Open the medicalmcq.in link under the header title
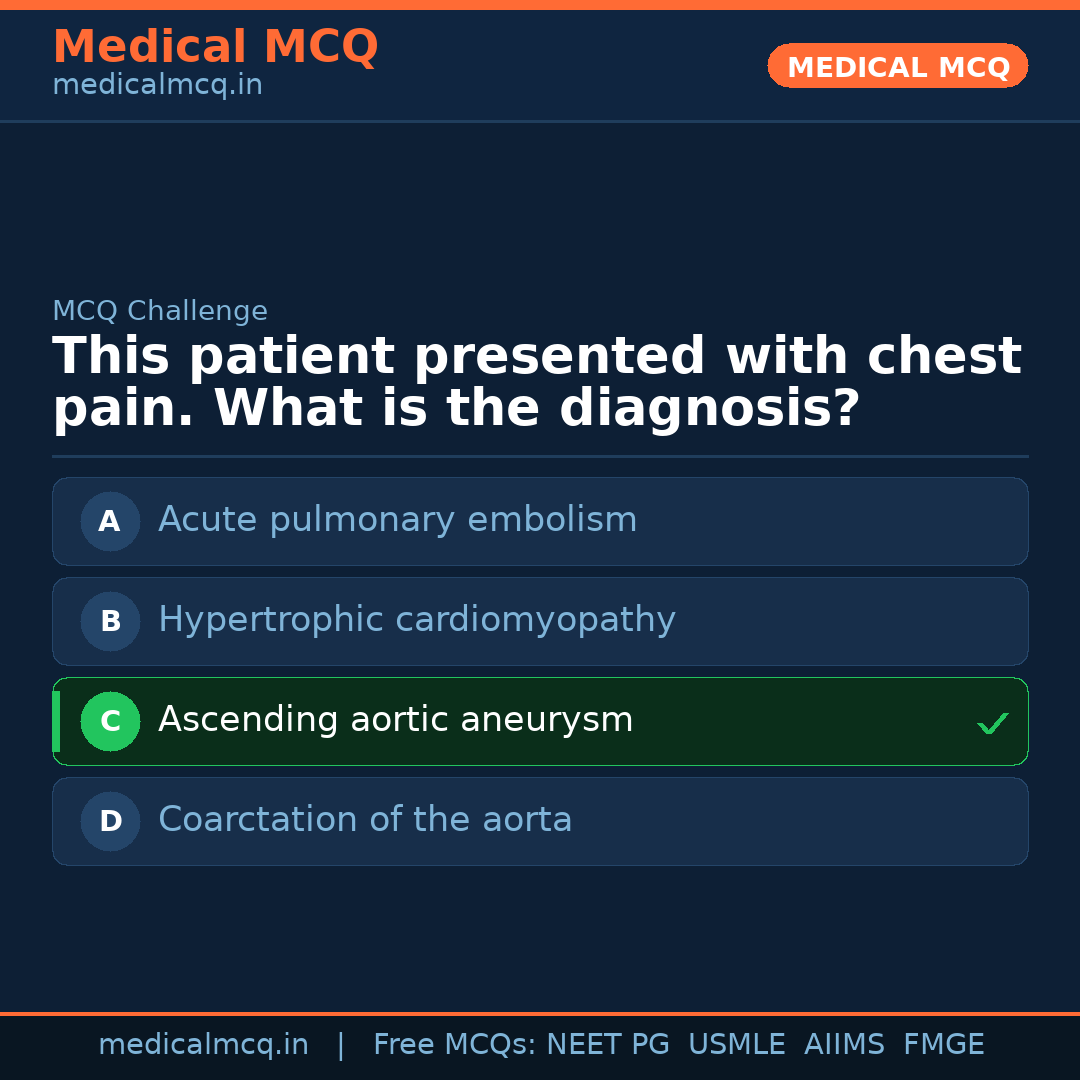The image size is (1080, 1080). 157,86
